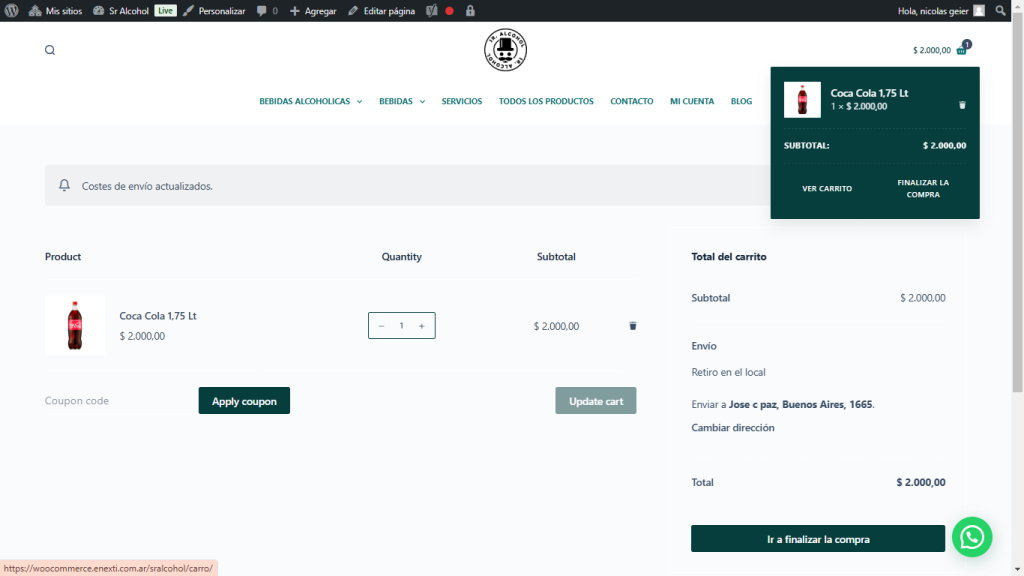1024x576 pixels.
Task: Click the Total del carrito heading
Action: [729, 257]
